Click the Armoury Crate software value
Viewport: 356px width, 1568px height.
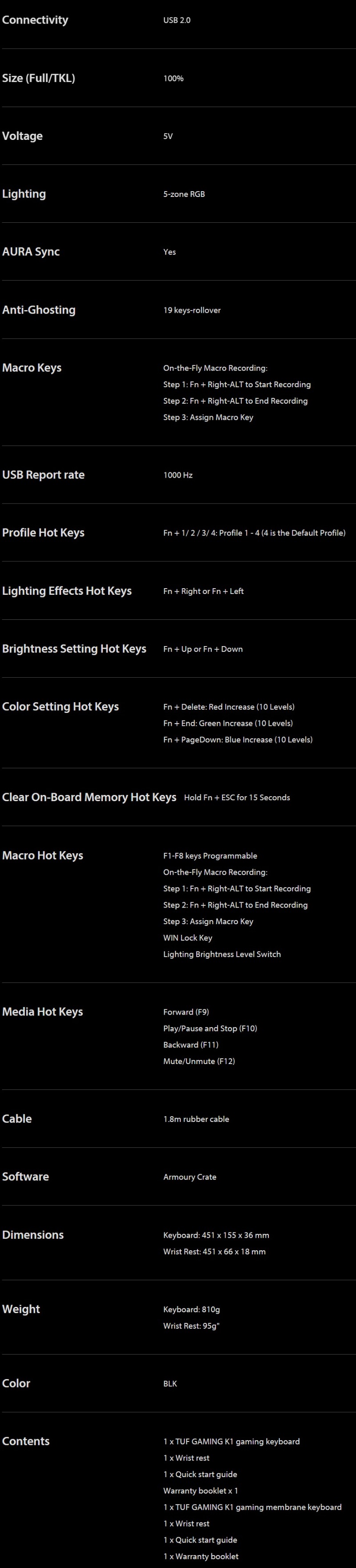click(190, 1177)
